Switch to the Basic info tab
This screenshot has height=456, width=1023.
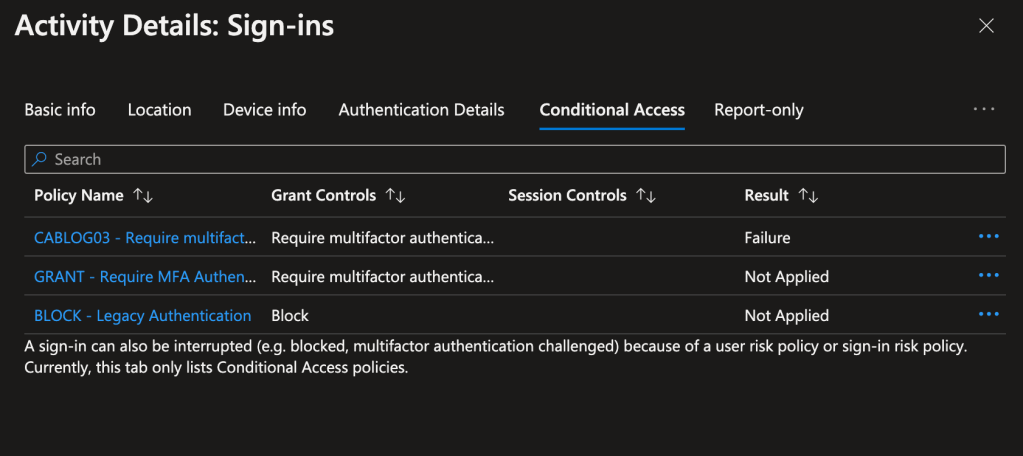pyautogui.click(x=60, y=110)
